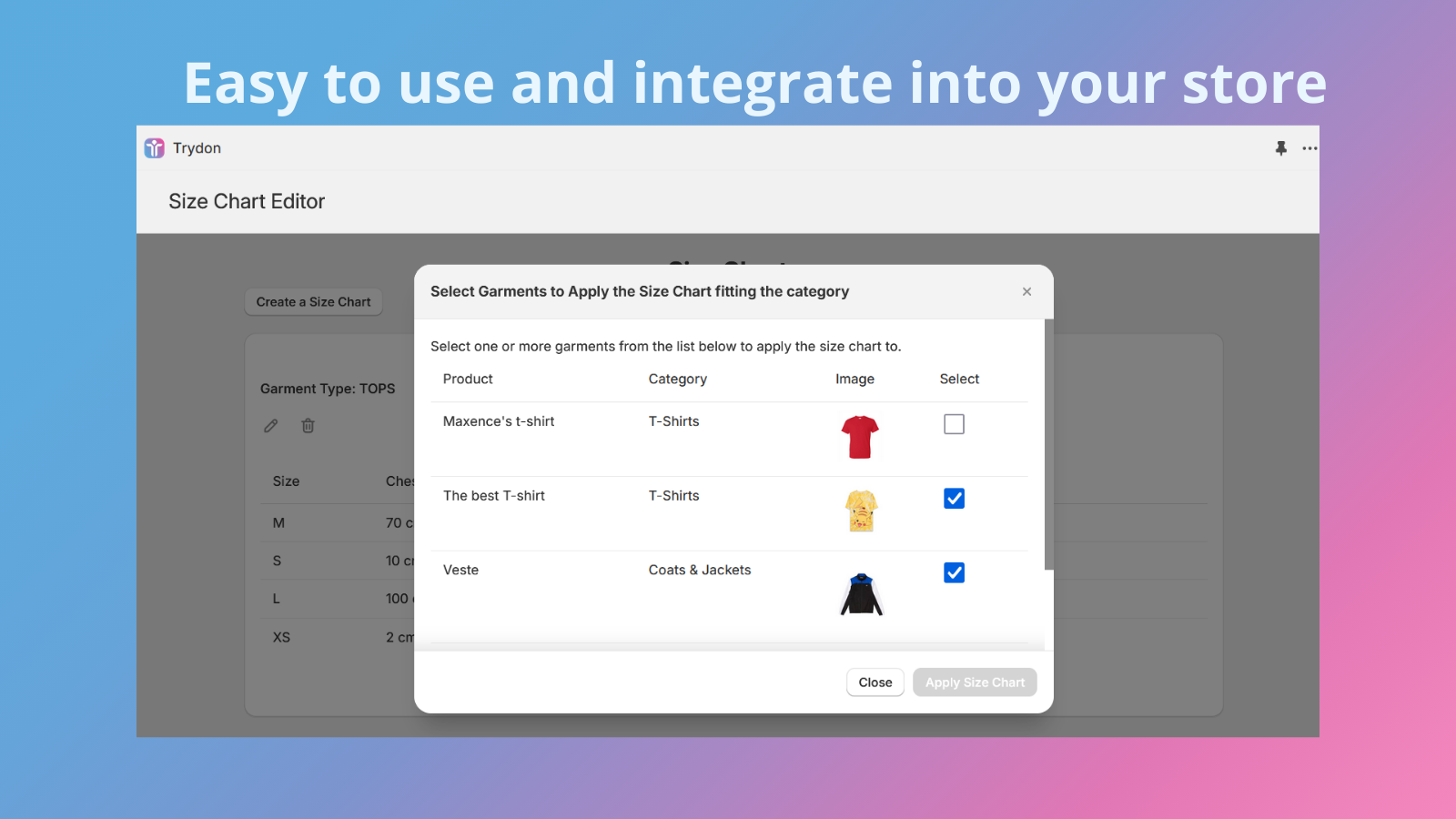Check the Maxence's t-shirt selection box
Image resolution: width=1456 pixels, height=819 pixels.
[954, 423]
